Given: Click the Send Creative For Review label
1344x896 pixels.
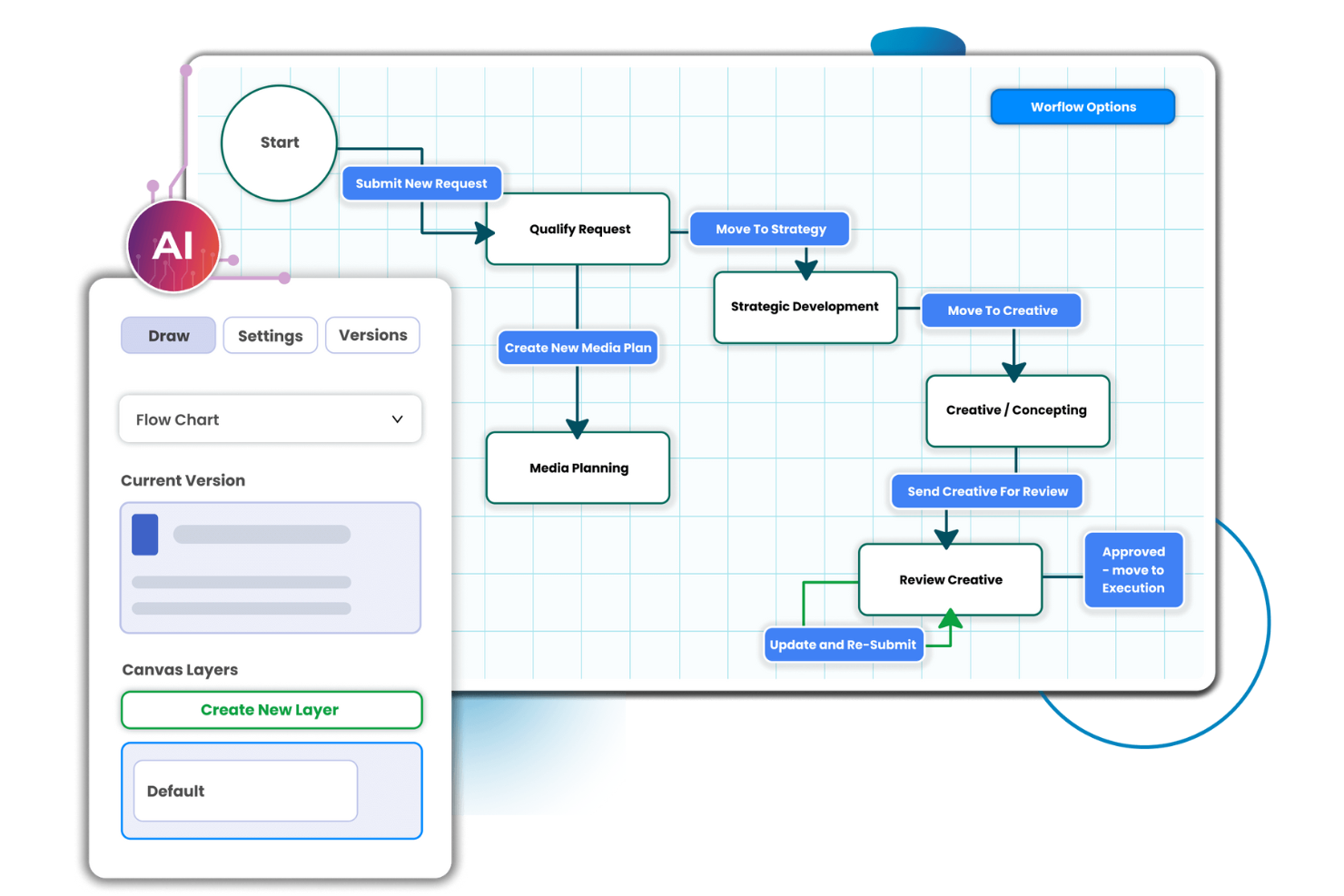Looking at the screenshot, I should (987, 491).
